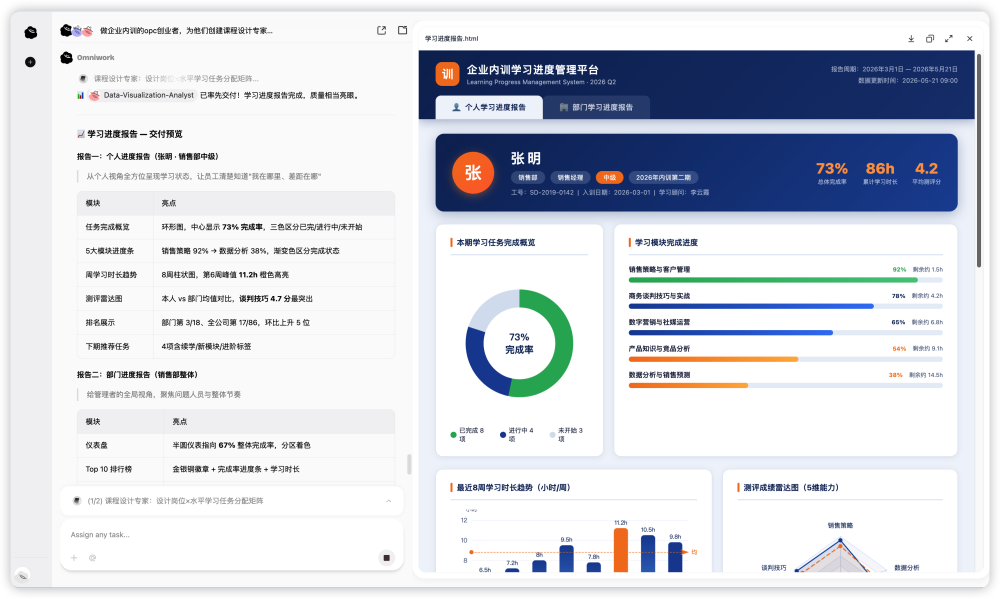Open the Data-Visualization-Analyst agent chip
1000x599 pixels.
tap(142, 95)
